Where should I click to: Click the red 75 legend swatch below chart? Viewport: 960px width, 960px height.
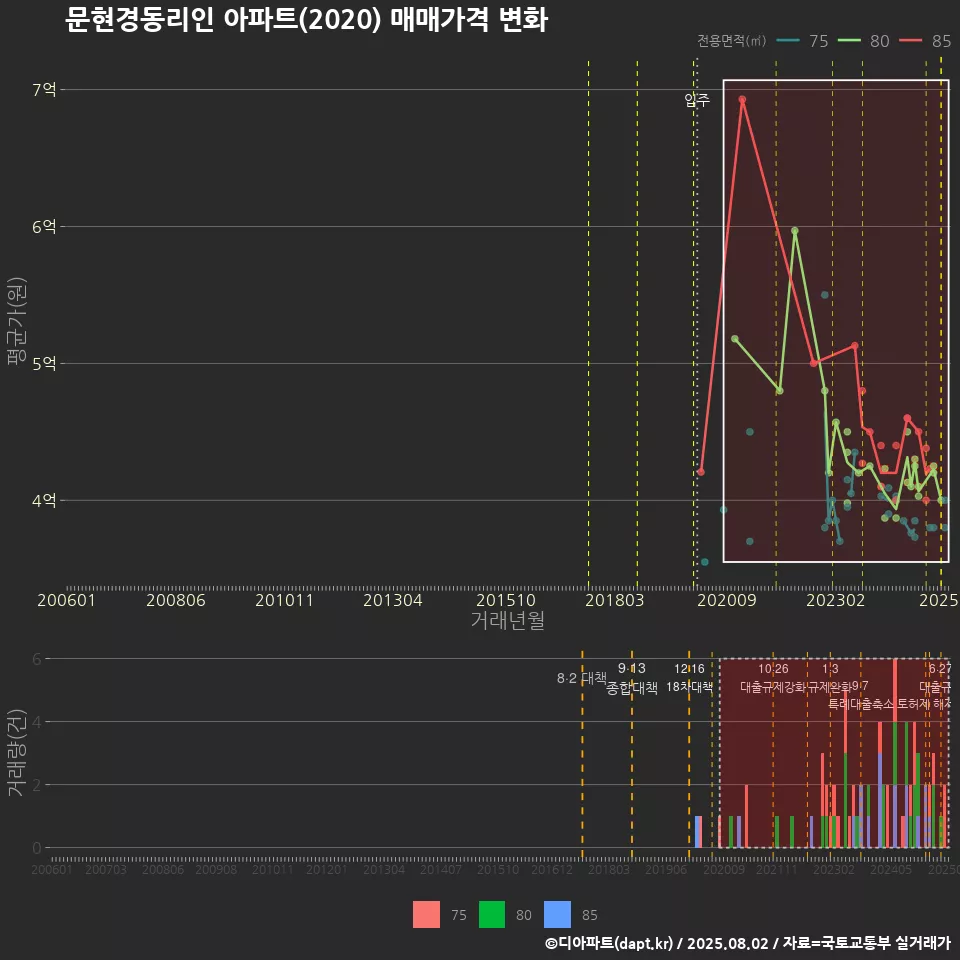tap(426, 915)
